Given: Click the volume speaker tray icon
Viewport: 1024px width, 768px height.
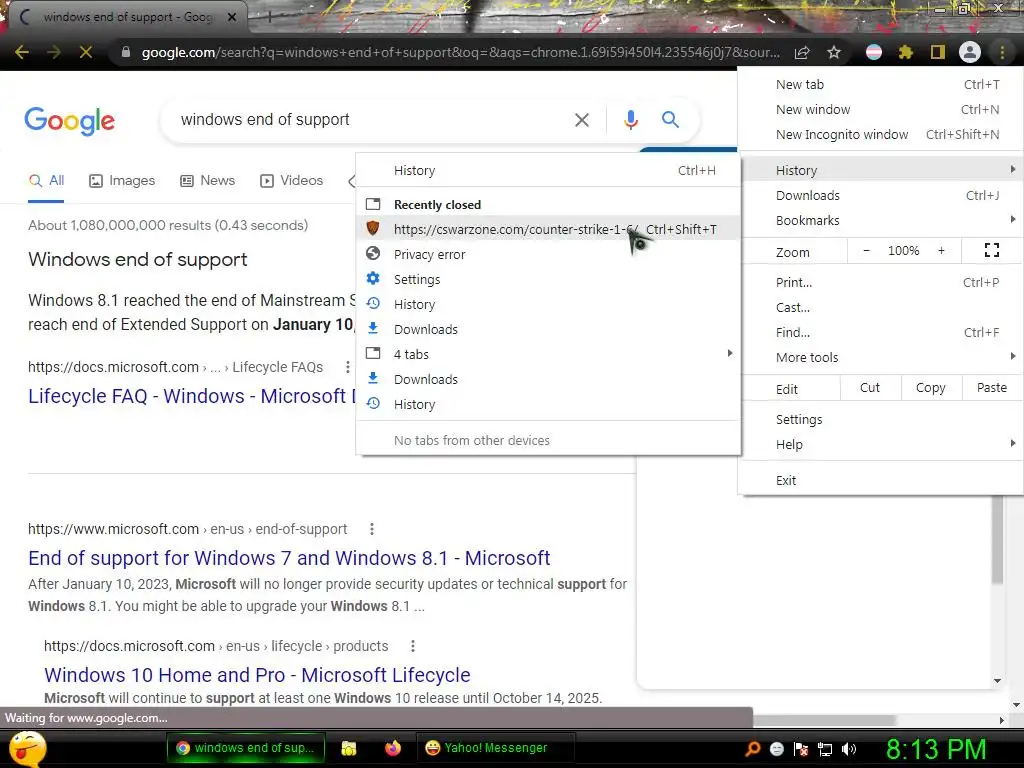Looking at the screenshot, I should (x=849, y=749).
